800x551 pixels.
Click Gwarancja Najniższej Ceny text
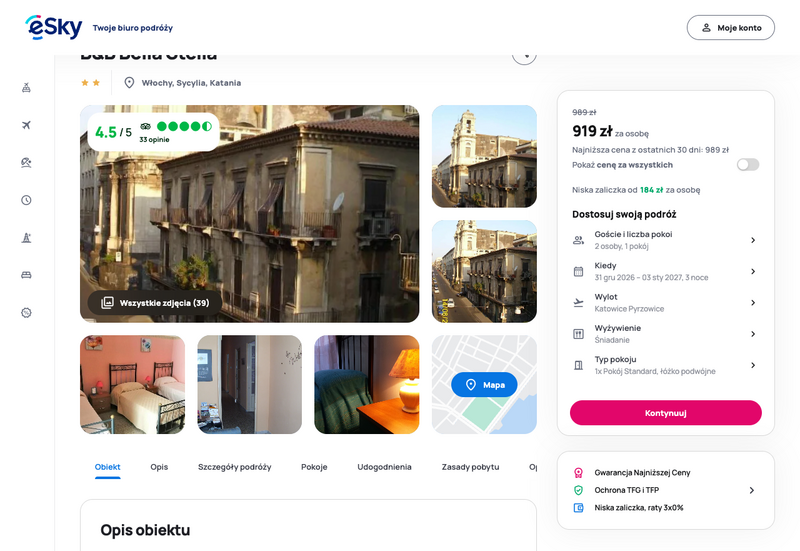pyautogui.click(x=642, y=472)
